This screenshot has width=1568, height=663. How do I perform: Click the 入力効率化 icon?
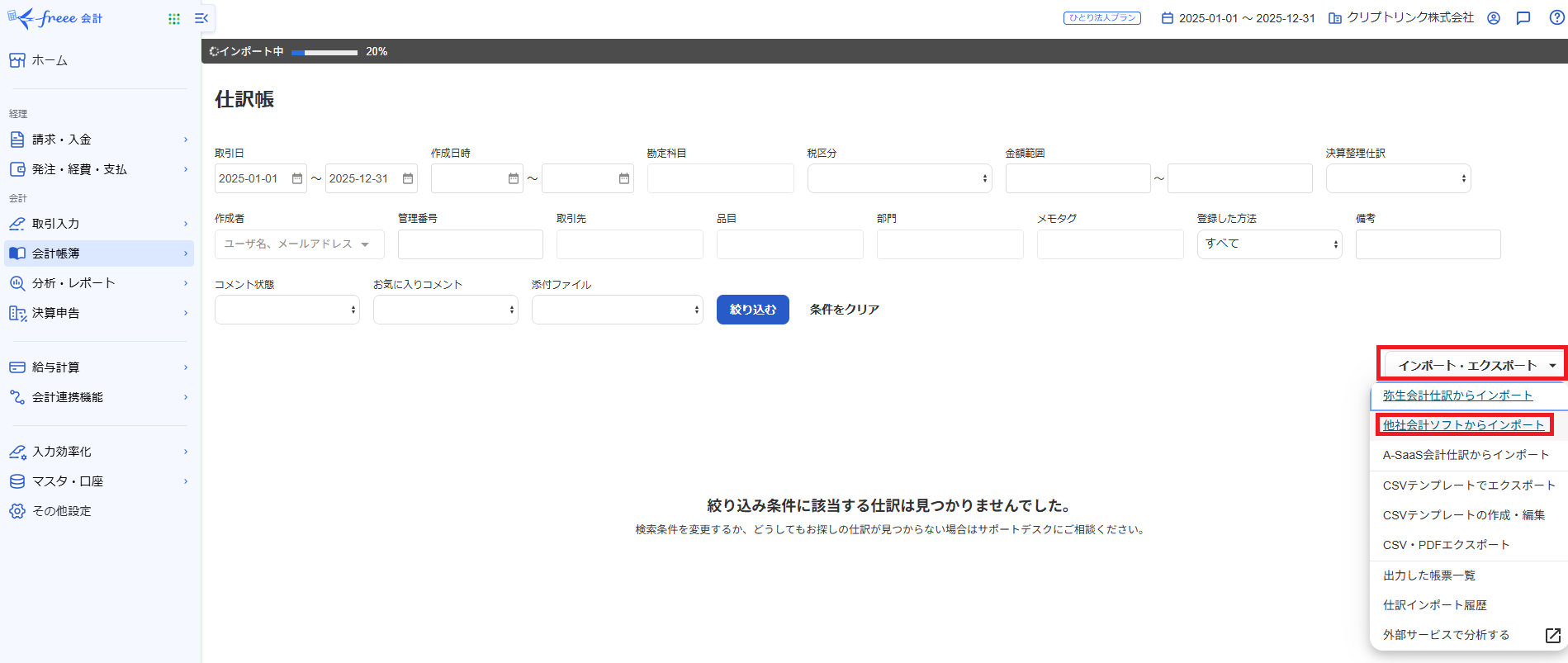tap(17, 452)
